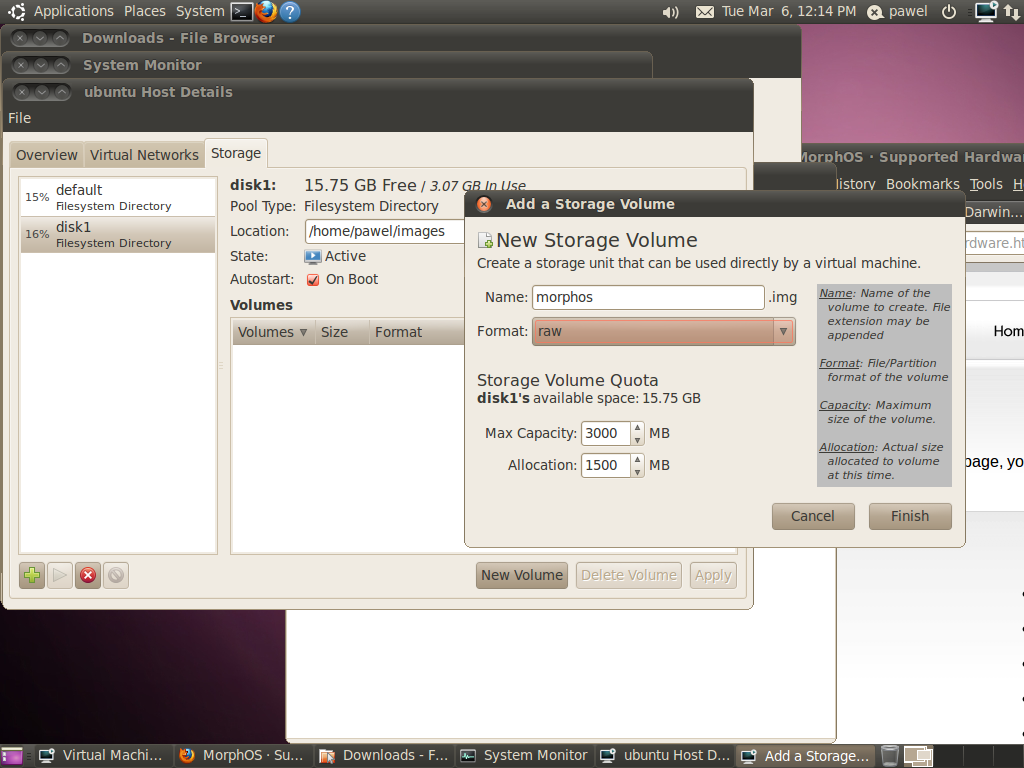The height and width of the screenshot is (768, 1024).
Task: Increase Max Capacity with the up arrow
Action: click(637, 428)
